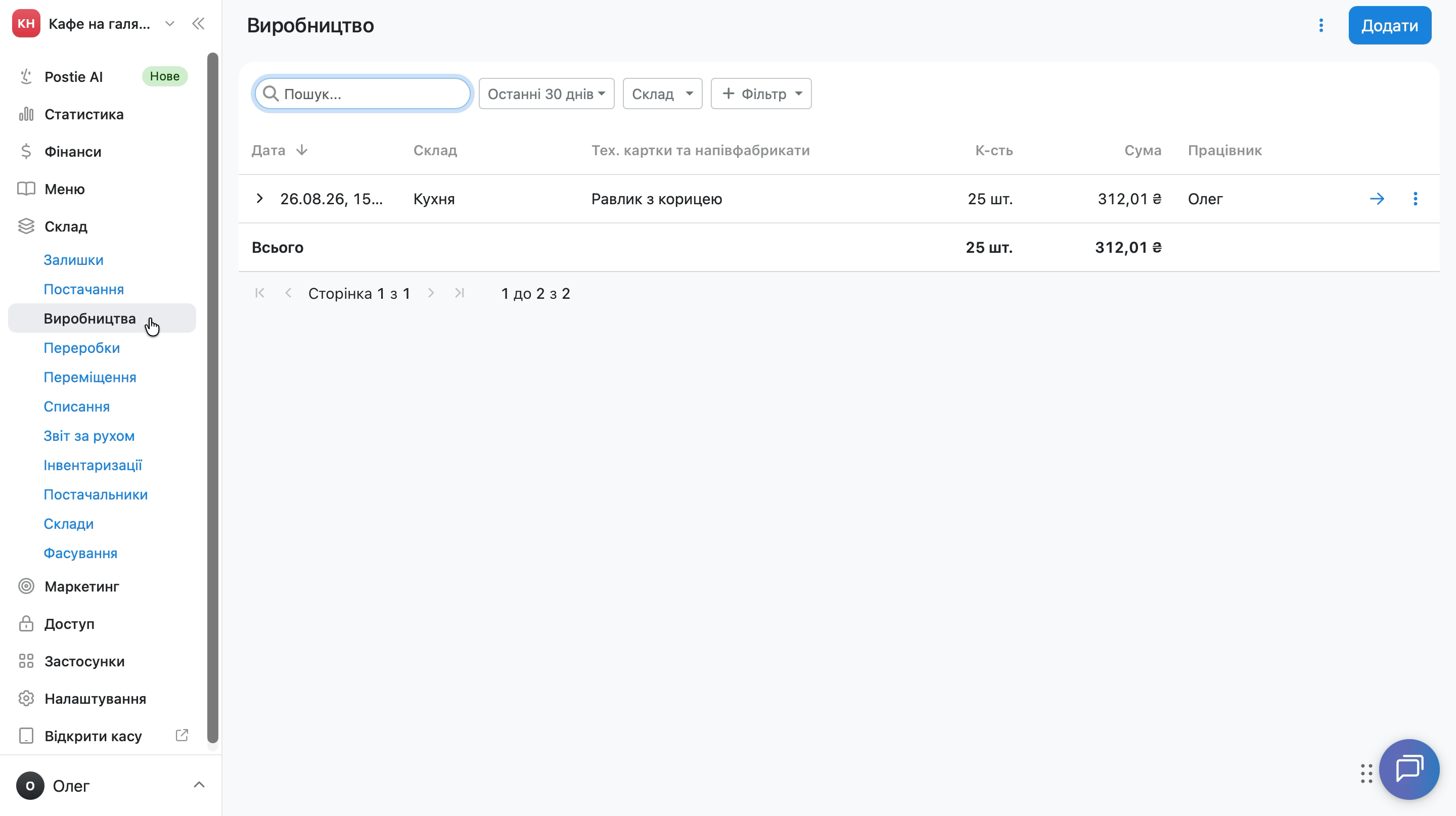Viewport: 1456px width, 816px height.
Task: Open the Склад filter dropdown
Action: [662, 94]
